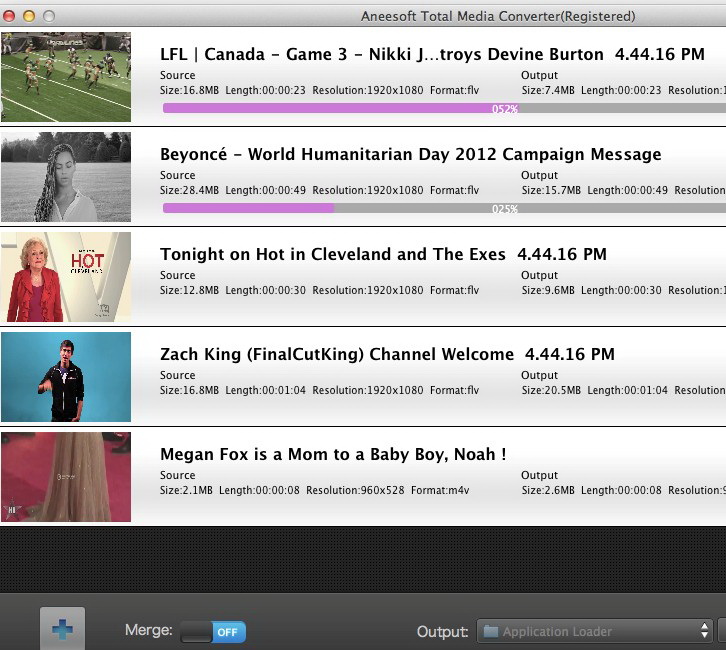Select the Beyoncé black-and-white video thumbnail

pos(66,177)
